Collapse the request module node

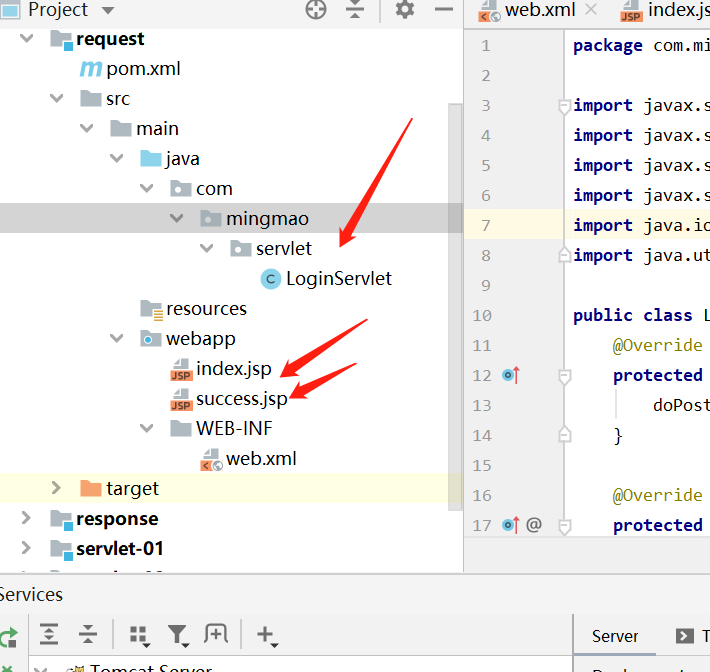27,38
